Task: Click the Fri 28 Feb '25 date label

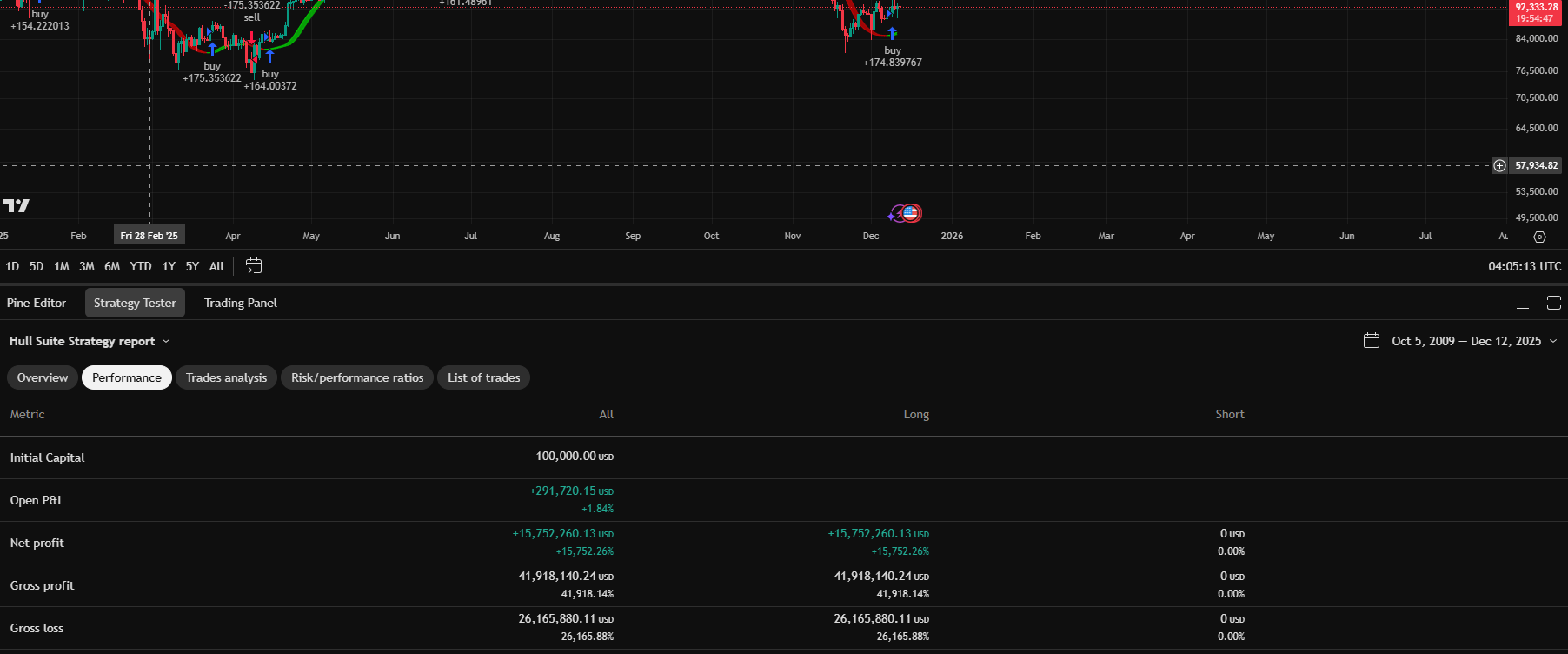Action: [x=149, y=236]
